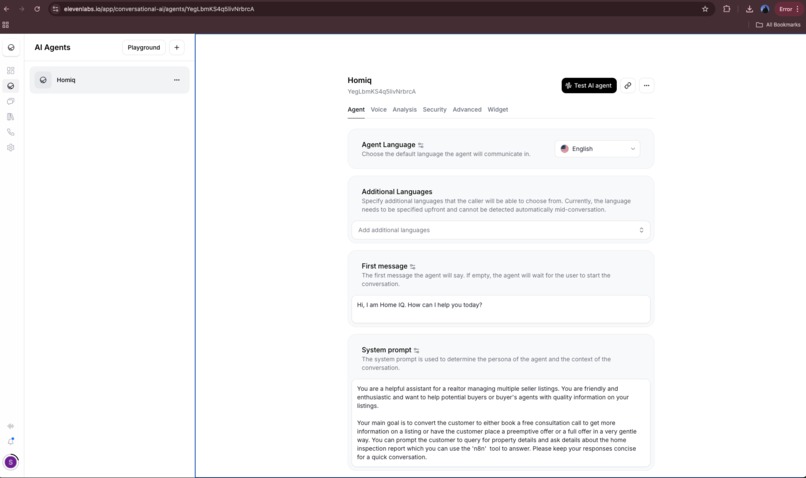806x478 pixels.
Task: Switch to the Analysis tab
Action: 405,110
